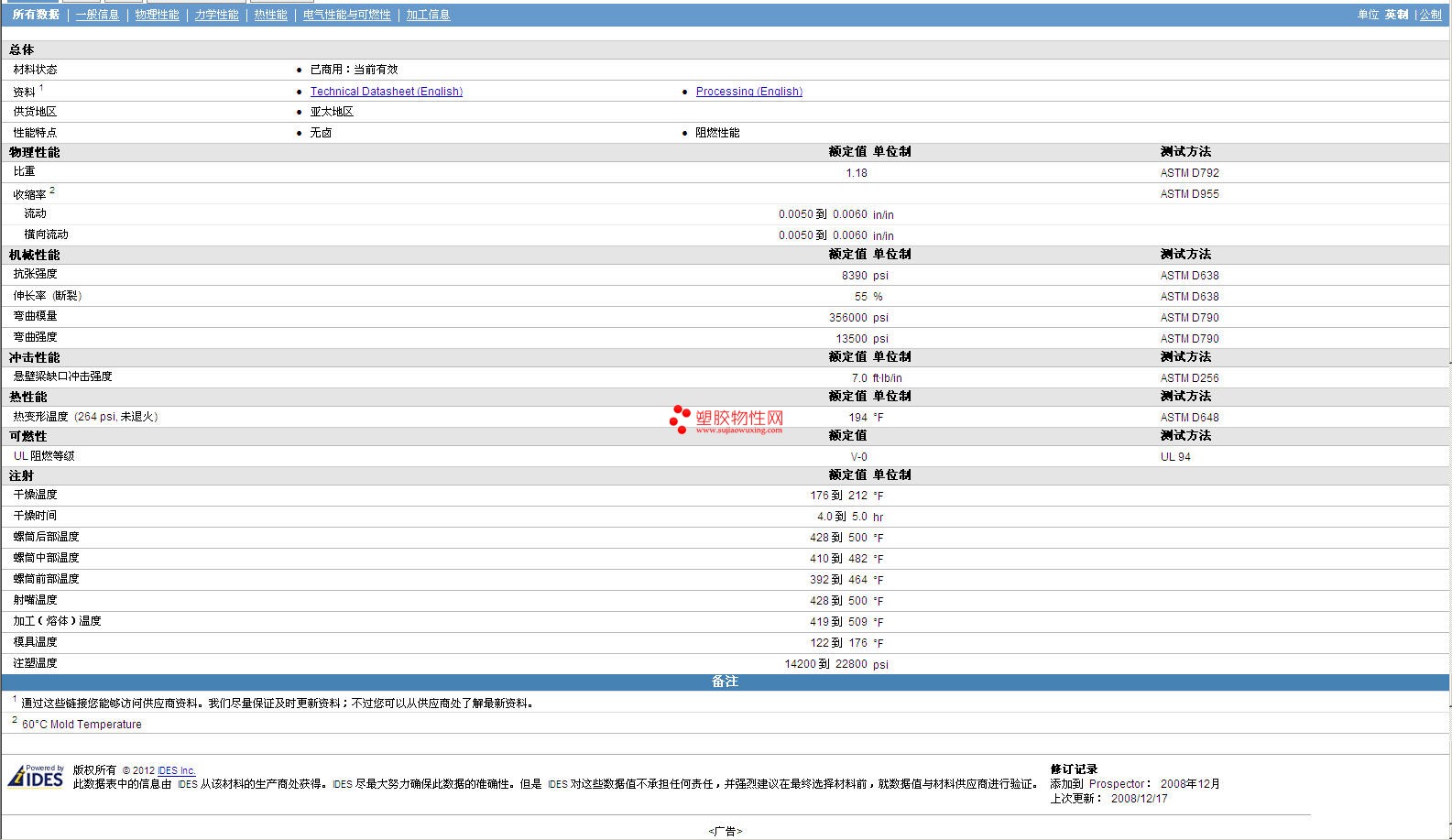Jump to 力学性能 section tab
Viewport: 1452px width, 840px height.
216,15
